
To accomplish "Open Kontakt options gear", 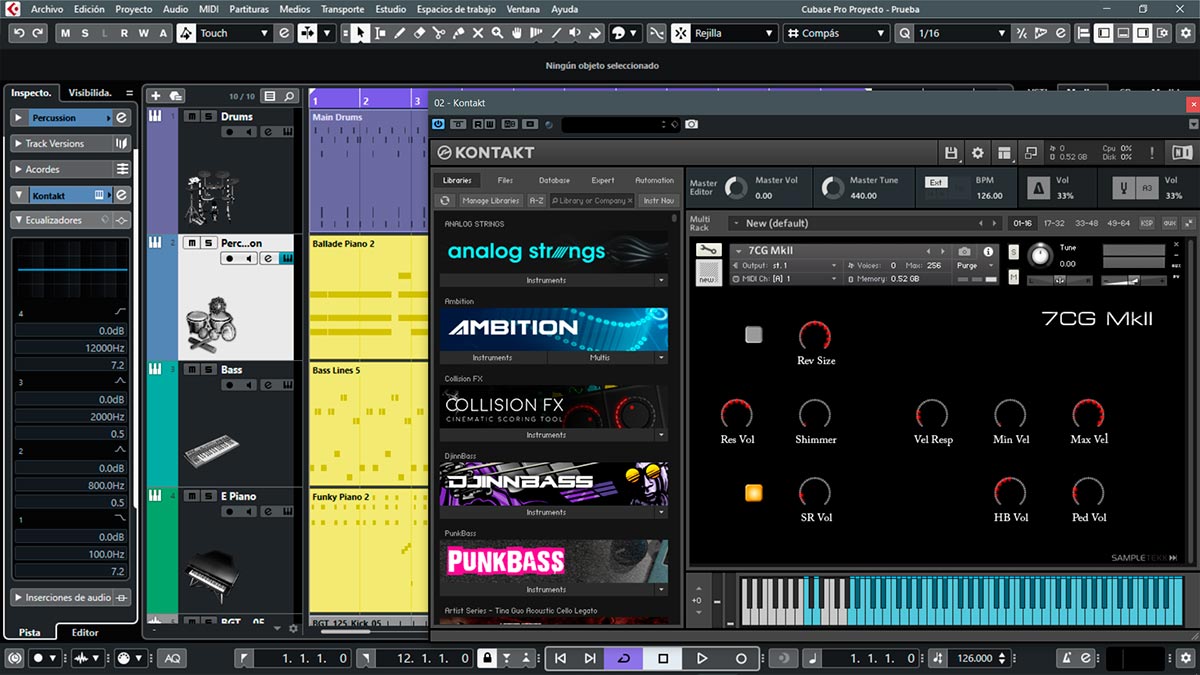I will click(x=978, y=153).
